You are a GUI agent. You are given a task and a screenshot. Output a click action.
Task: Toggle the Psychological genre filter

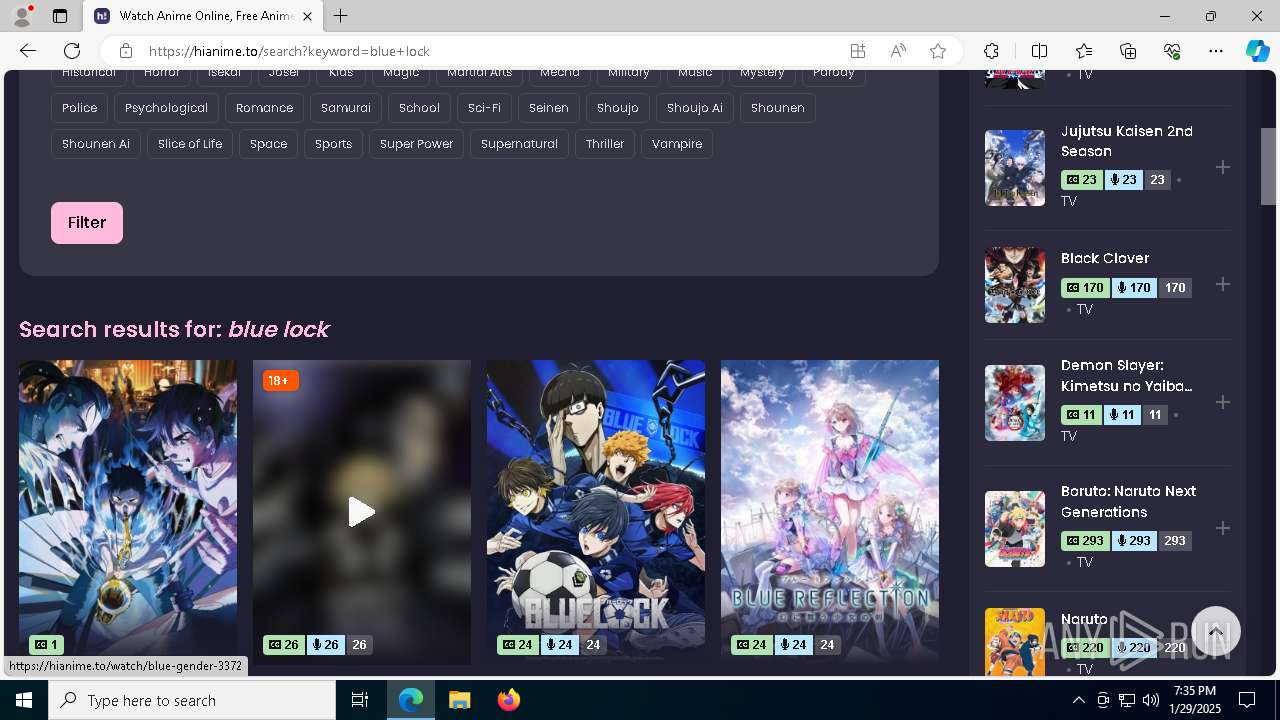(x=166, y=108)
